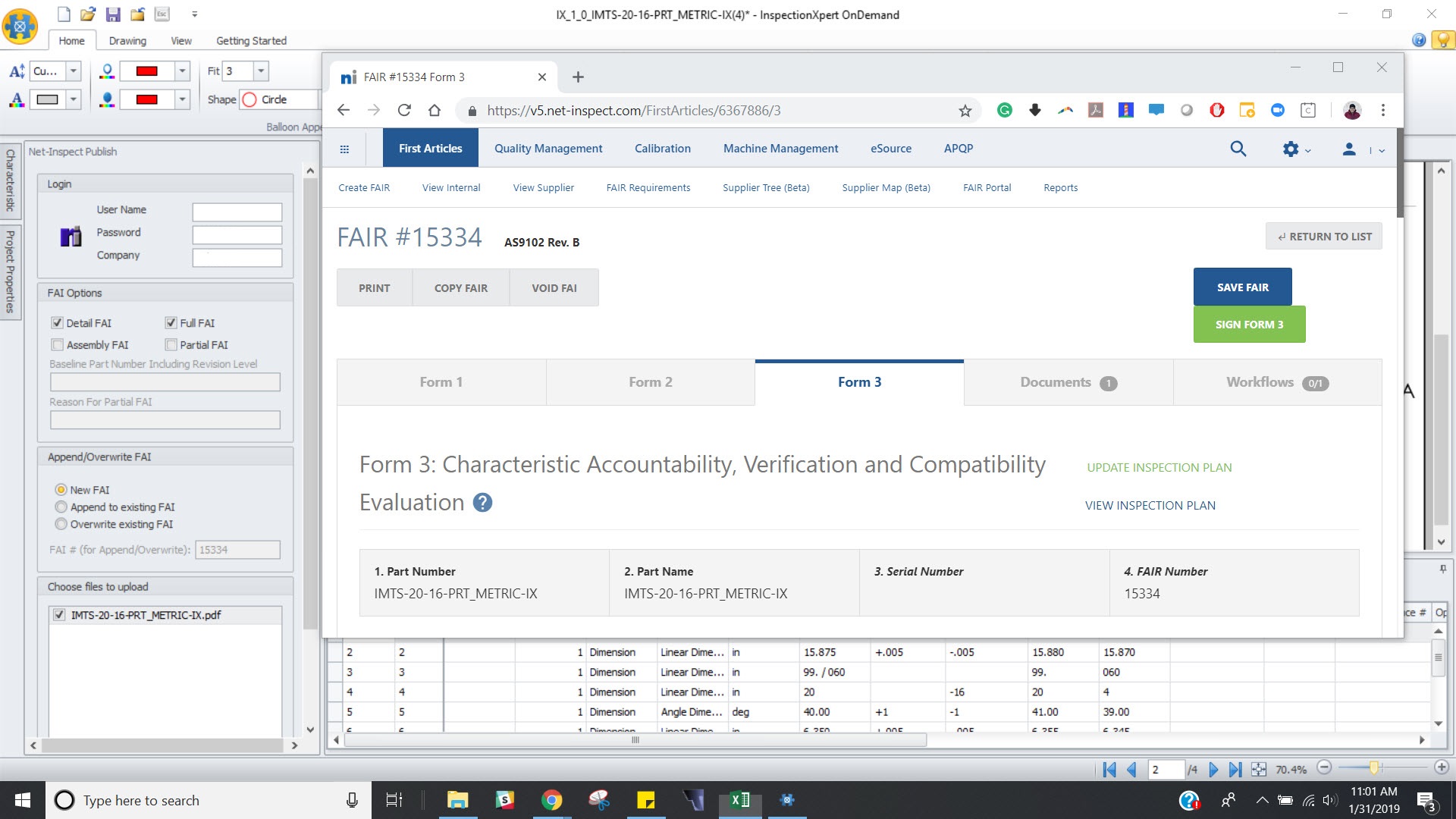Enable the Assembly FAI checkbox

click(58, 344)
